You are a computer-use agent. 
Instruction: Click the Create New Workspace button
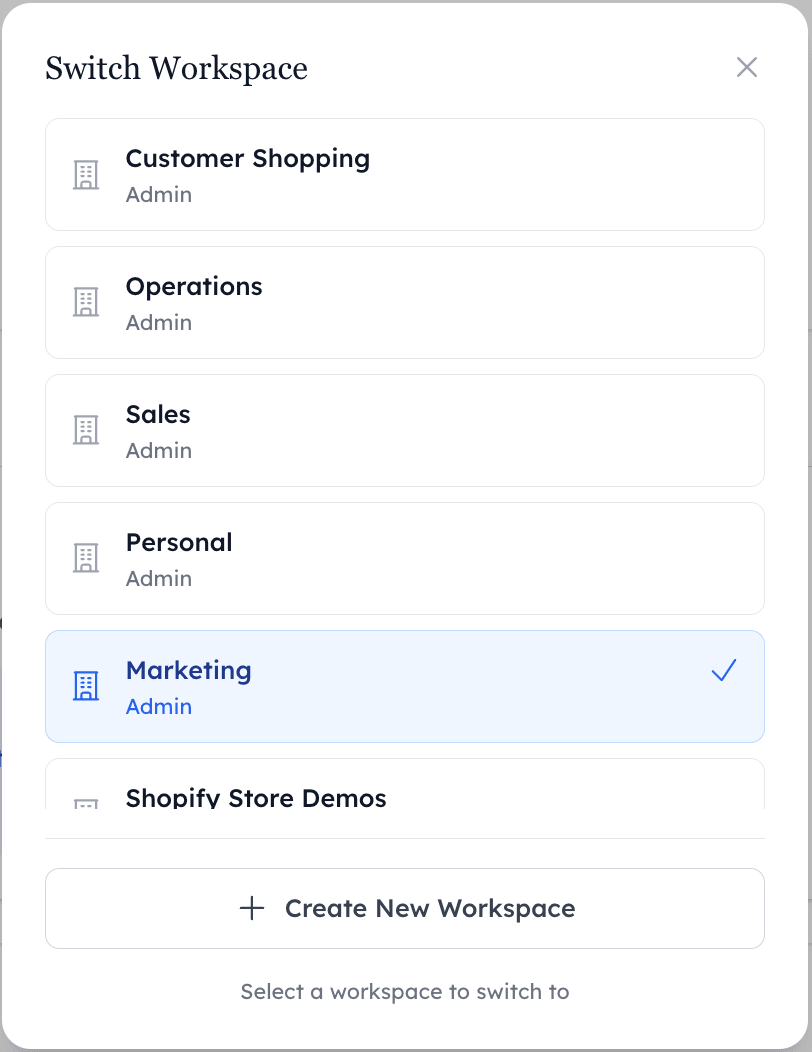pyautogui.click(x=405, y=908)
